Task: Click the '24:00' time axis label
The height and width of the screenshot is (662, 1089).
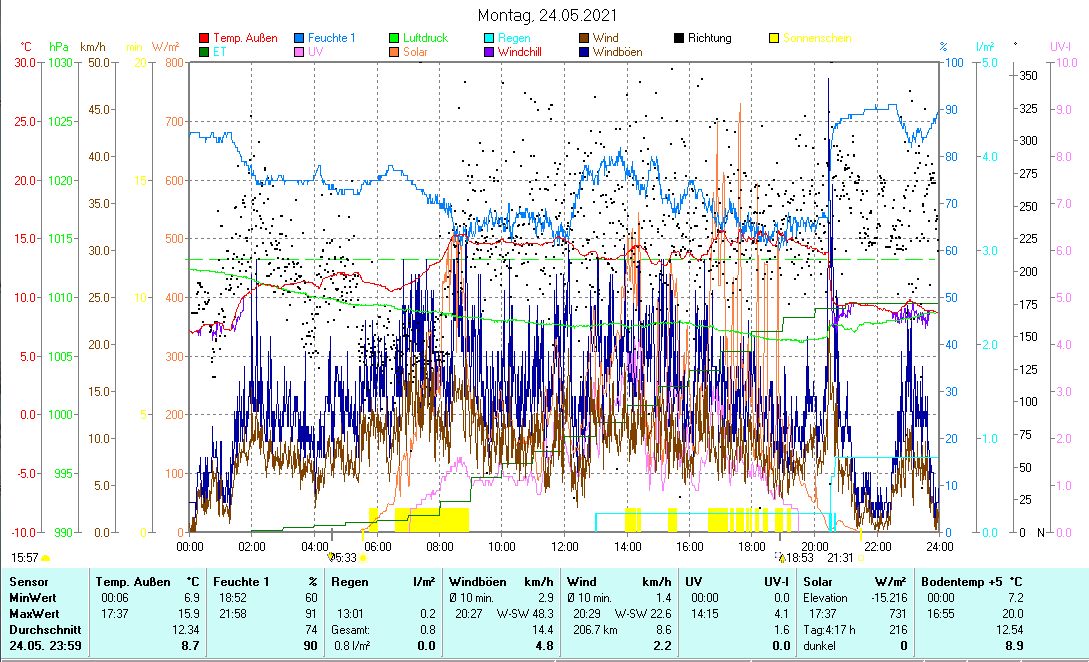Action: click(x=940, y=547)
